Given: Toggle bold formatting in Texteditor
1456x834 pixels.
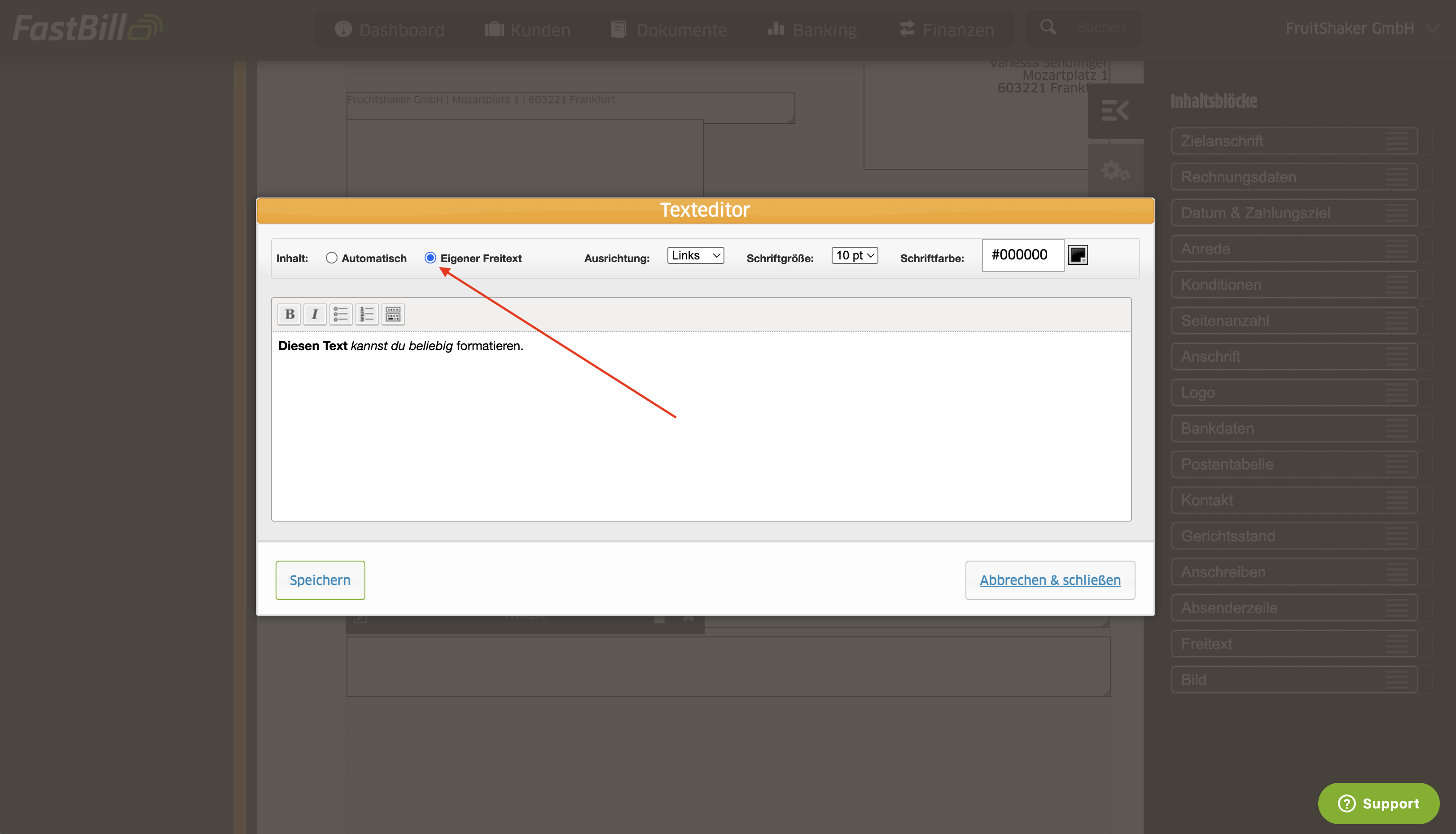Looking at the screenshot, I should (x=289, y=314).
